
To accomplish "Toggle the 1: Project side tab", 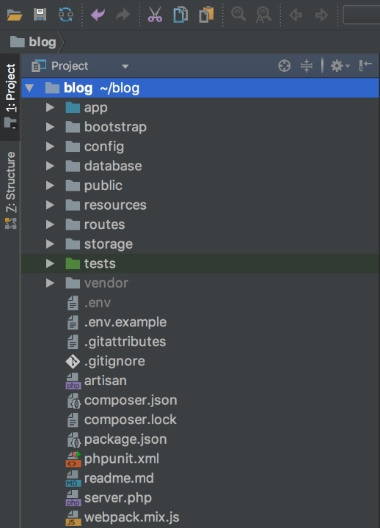I will (10, 96).
